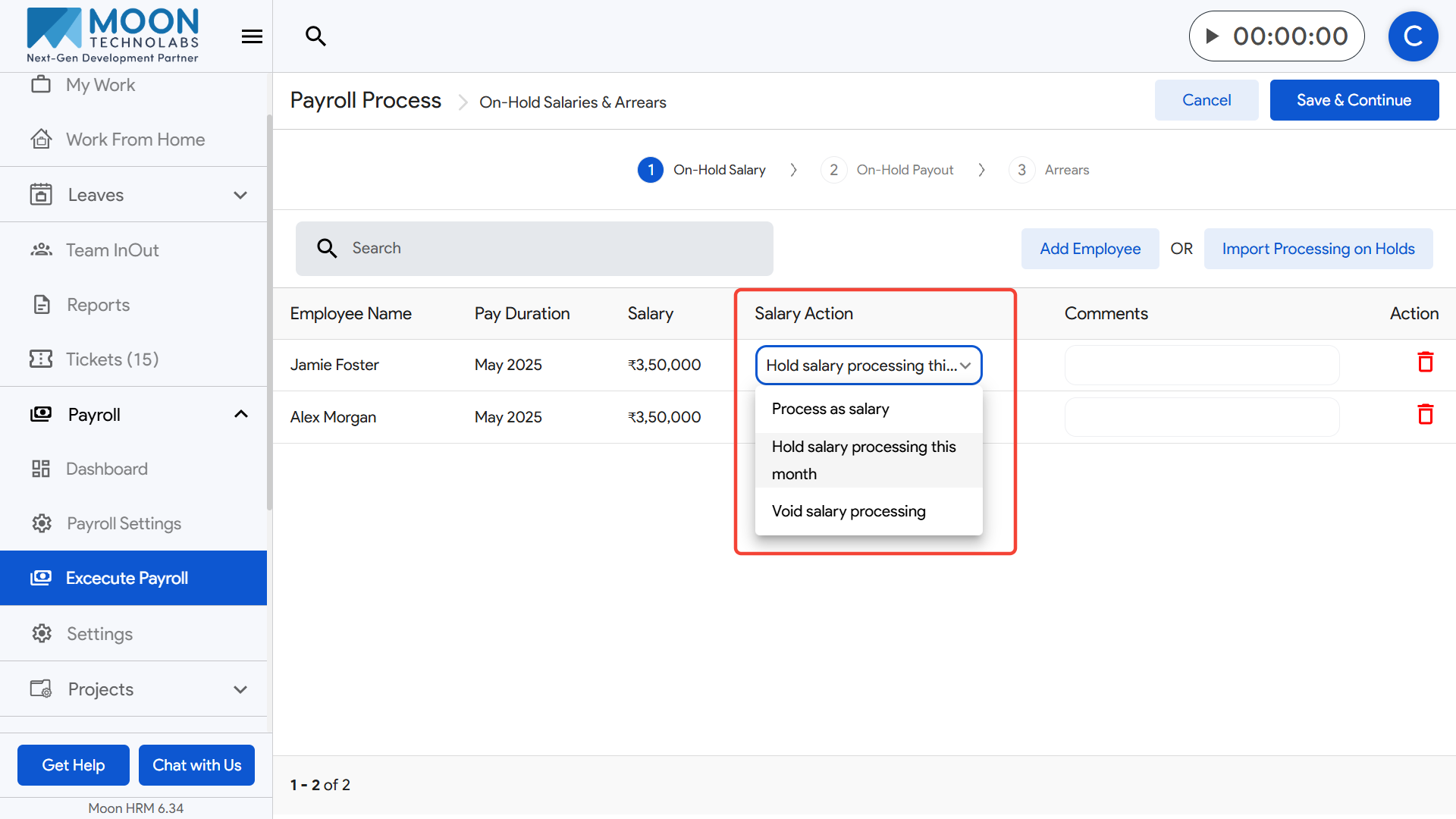
Task: Collapse the Payroll sidebar section
Action: pos(240,414)
